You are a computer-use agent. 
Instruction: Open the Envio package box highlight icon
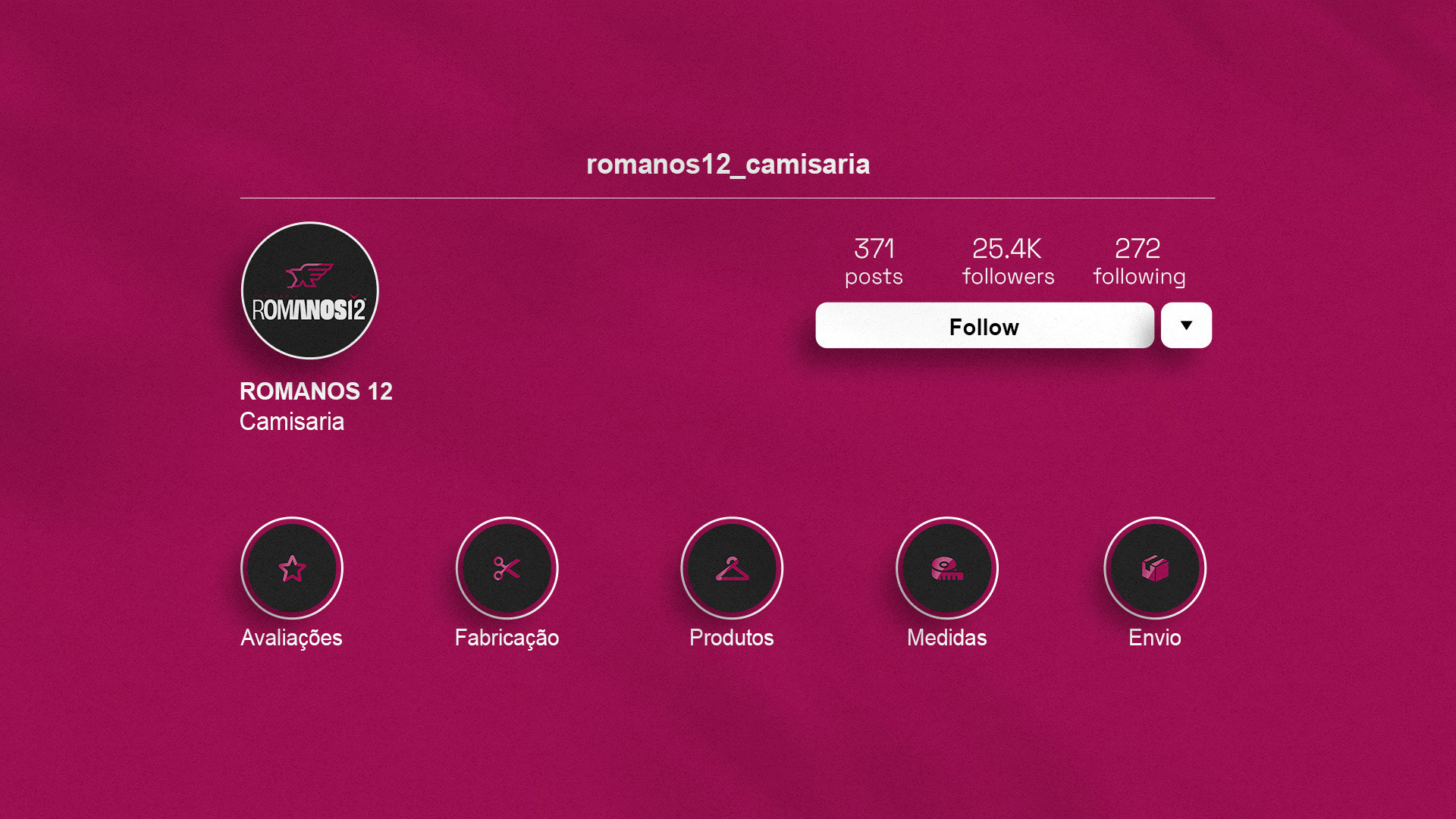(x=1155, y=568)
